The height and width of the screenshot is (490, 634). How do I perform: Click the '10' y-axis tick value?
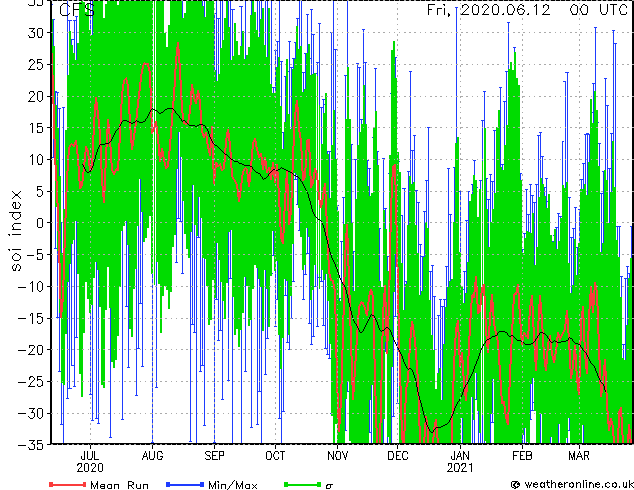(36, 160)
